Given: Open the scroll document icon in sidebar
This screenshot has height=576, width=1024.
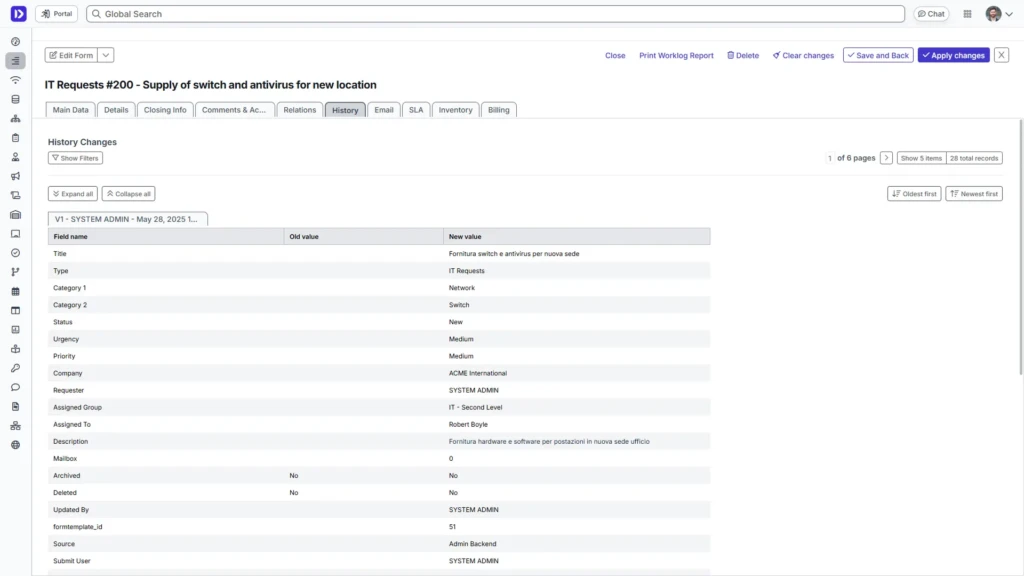Looking at the screenshot, I should coord(16,195).
